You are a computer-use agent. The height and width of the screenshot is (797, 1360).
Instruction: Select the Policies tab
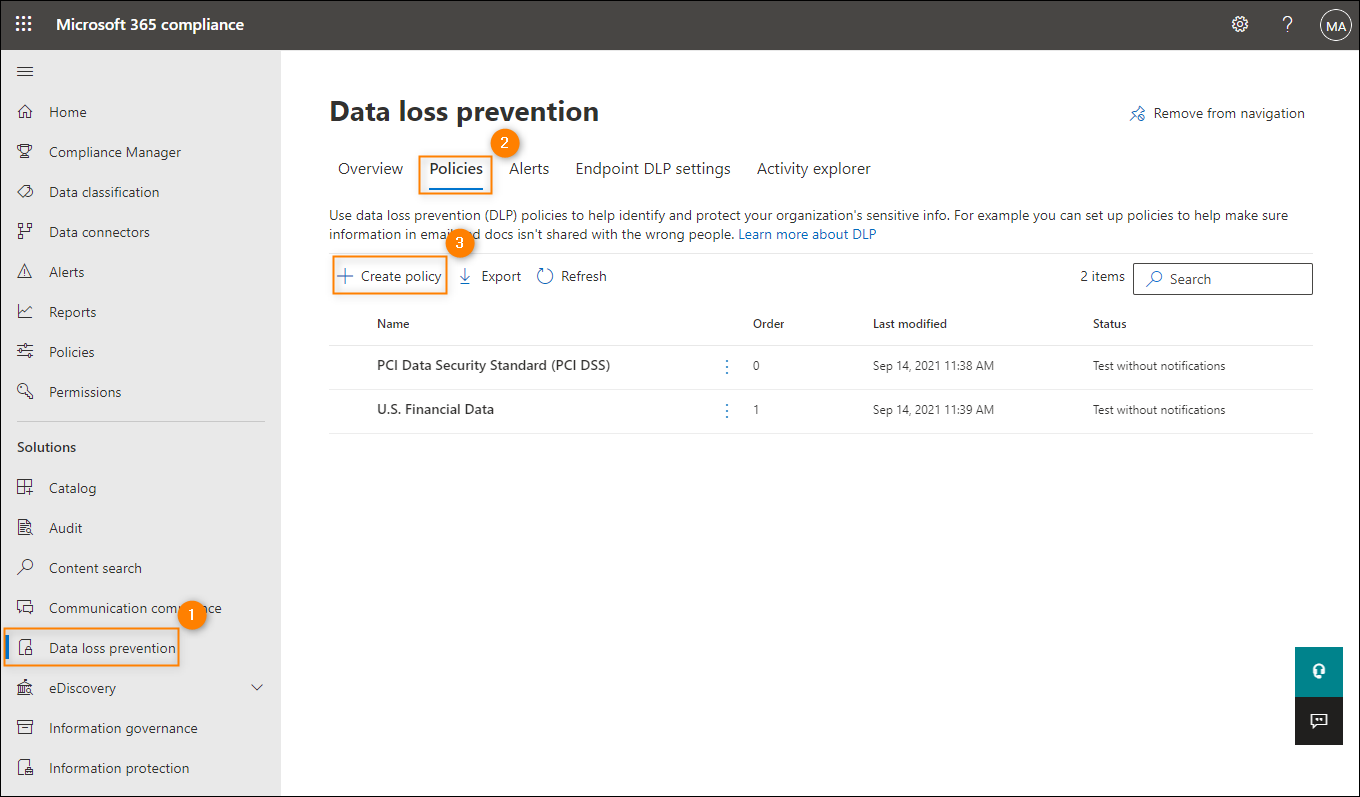[x=456, y=169]
